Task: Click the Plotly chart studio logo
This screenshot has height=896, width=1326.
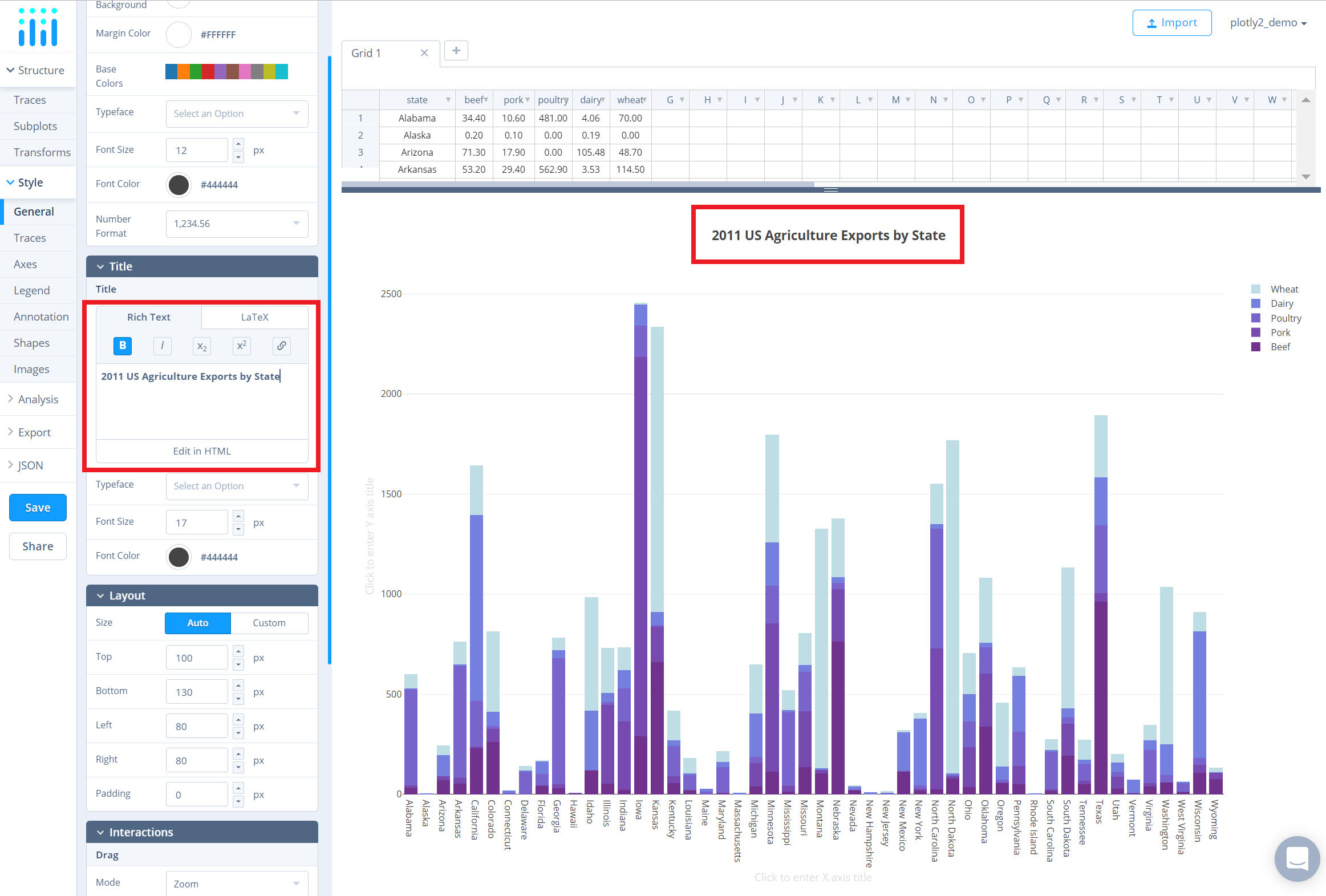Action: [38, 27]
